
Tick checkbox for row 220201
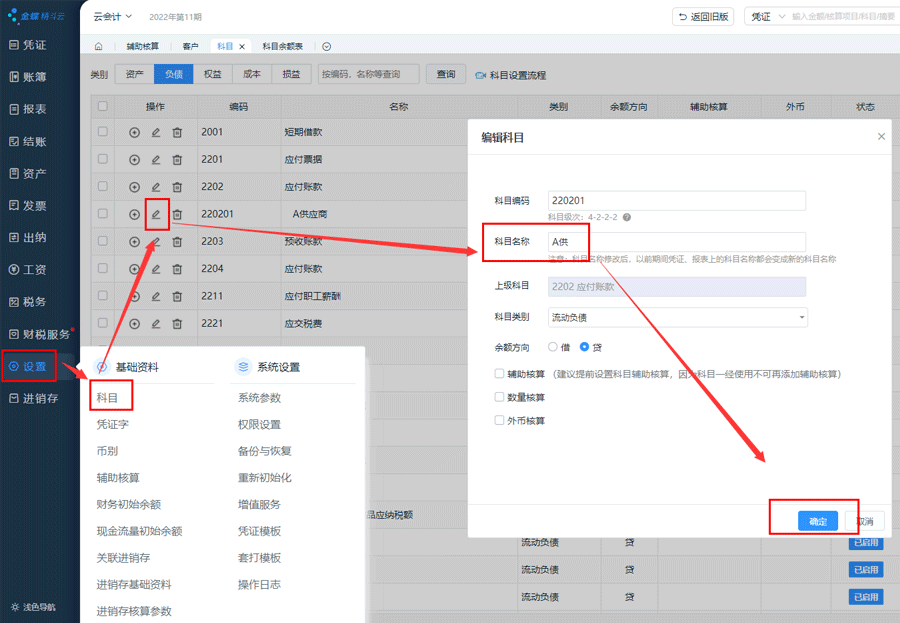click(x=103, y=213)
